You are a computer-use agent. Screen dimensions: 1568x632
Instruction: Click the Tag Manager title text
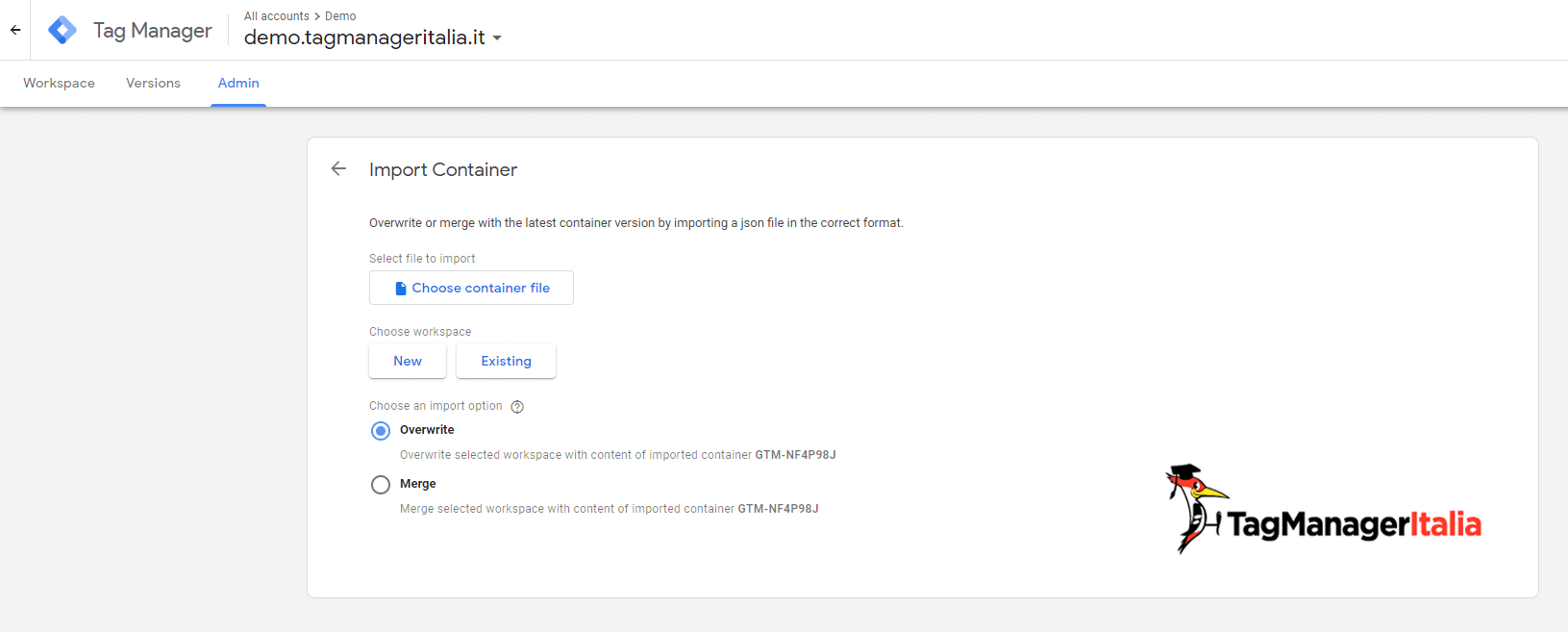click(x=153, y=31)
